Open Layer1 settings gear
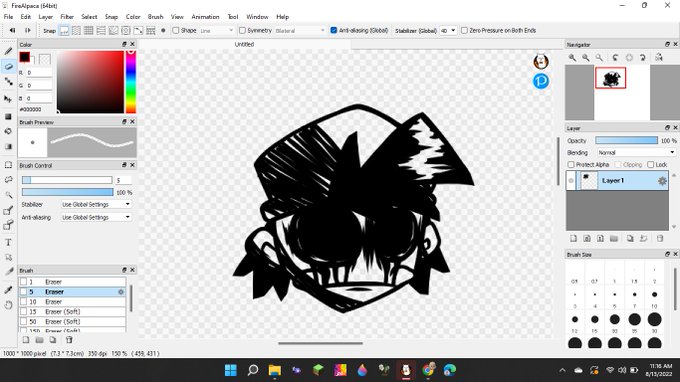 click(x=662, y=181)
